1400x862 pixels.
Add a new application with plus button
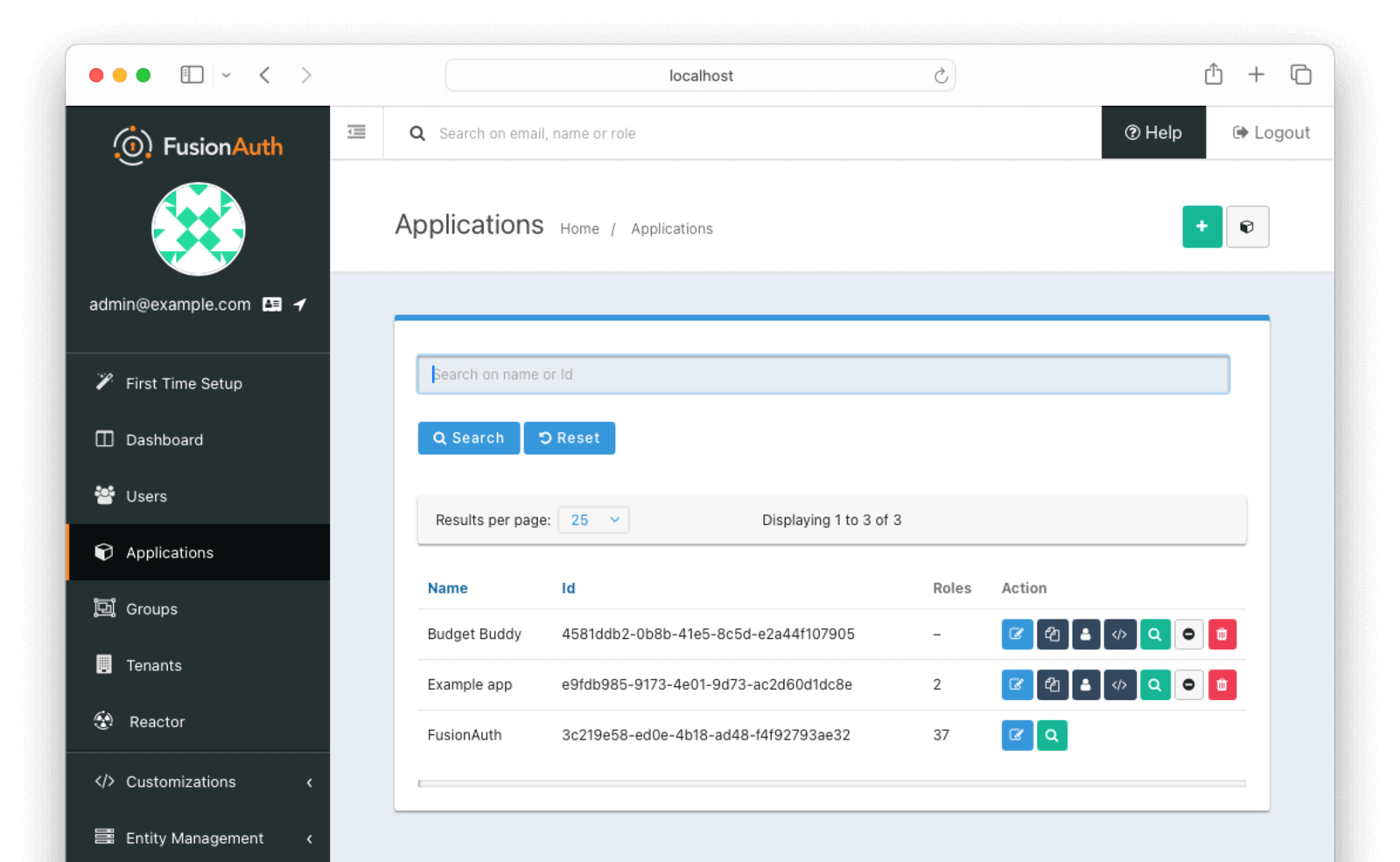tap(1202, 227)
